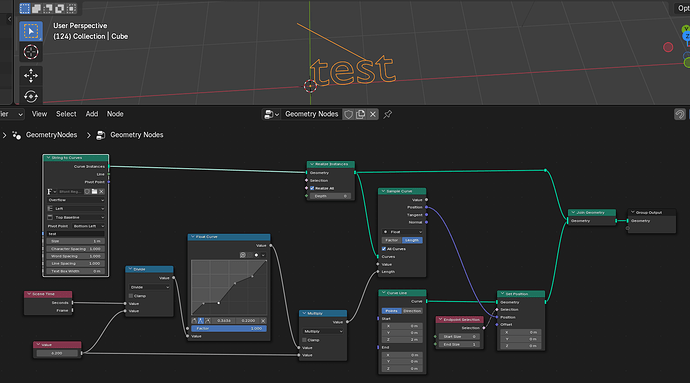The image size is (690, 383).
Task: Set Curve Line mode to Direction
Action: pyautogui.click(x=412, y=311)
